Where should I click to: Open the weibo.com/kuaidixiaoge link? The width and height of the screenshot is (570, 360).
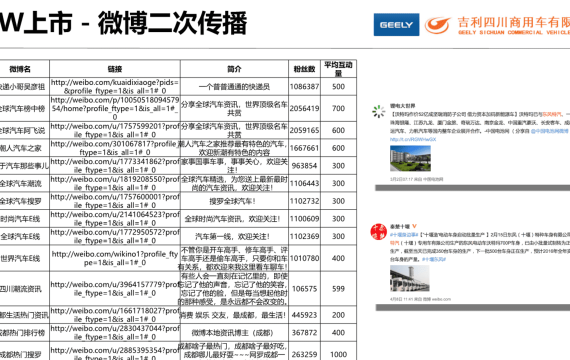coord(115,87)
